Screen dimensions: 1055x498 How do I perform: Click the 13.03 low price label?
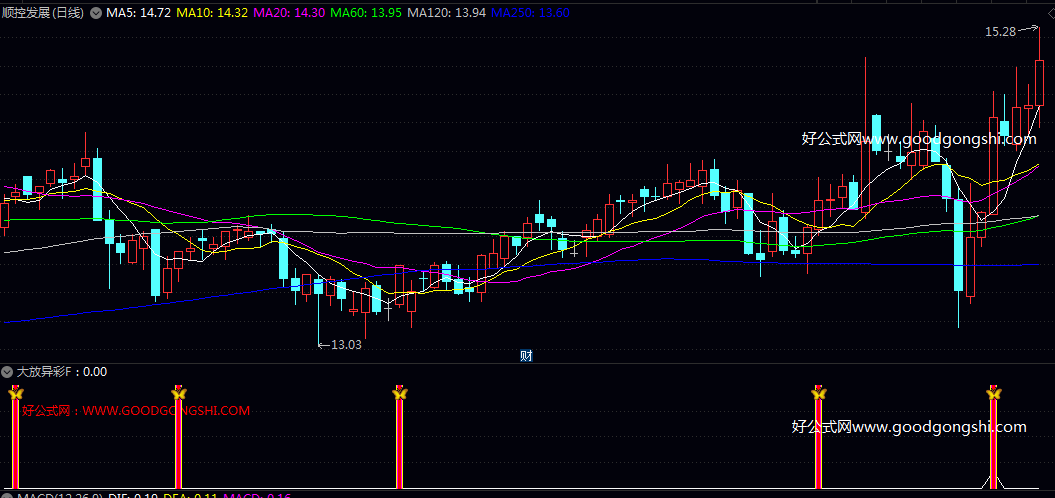click(347, 345)
